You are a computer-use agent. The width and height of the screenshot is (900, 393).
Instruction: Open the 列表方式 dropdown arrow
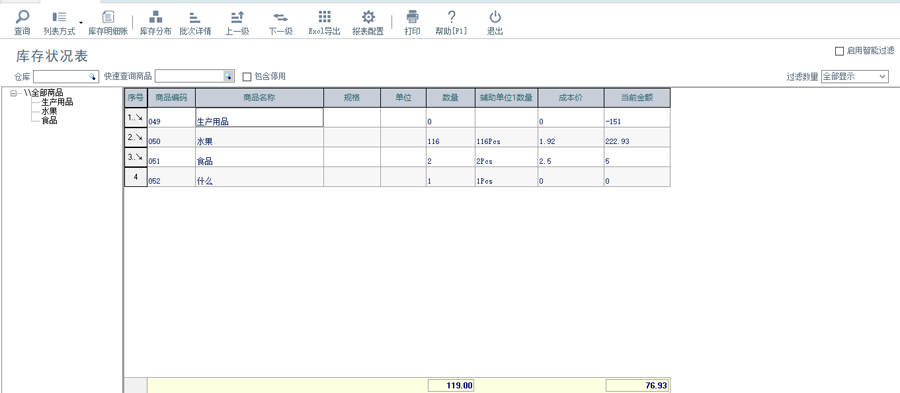coord(81,23)
